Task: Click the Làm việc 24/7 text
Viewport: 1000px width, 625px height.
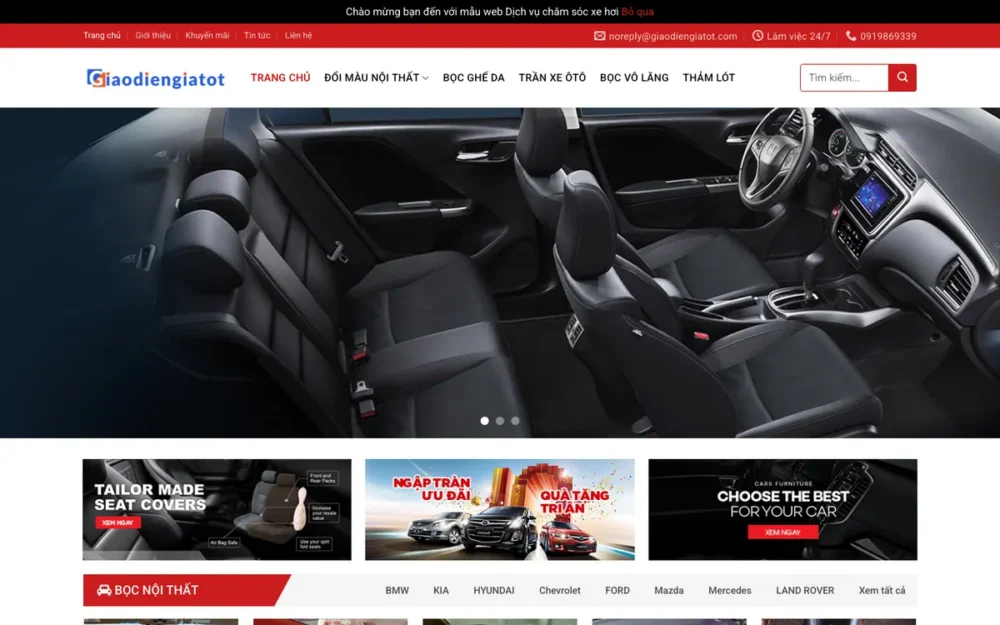Action: (x=798, y=36)
